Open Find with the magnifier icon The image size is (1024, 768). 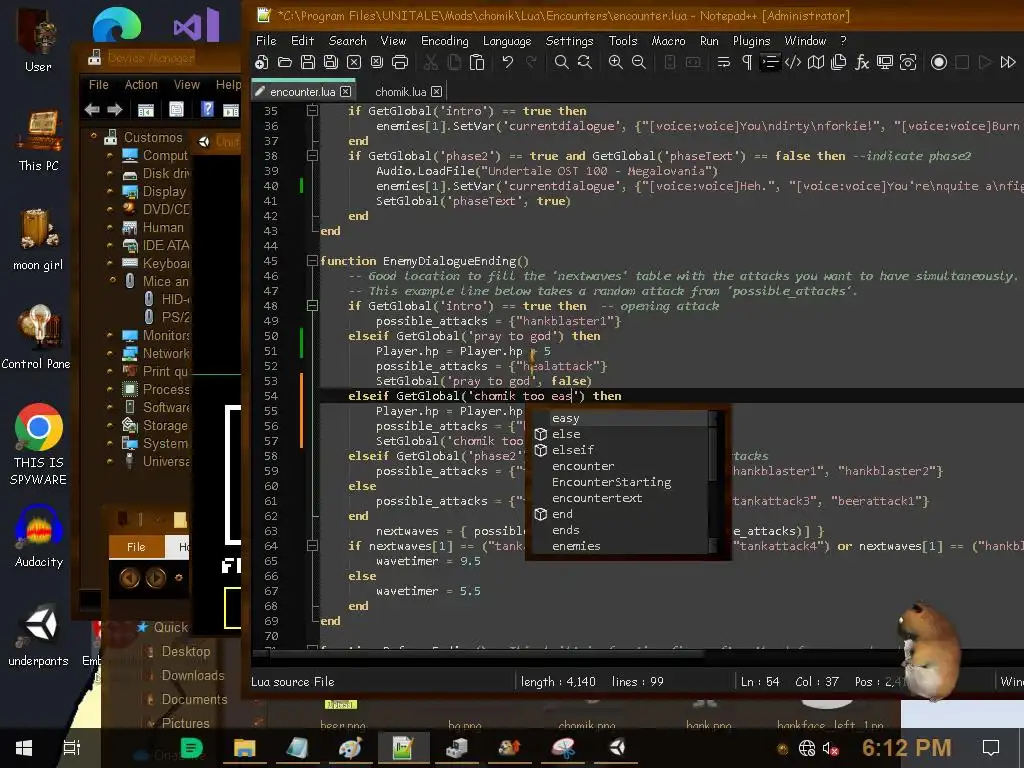[x=561, y=62]
